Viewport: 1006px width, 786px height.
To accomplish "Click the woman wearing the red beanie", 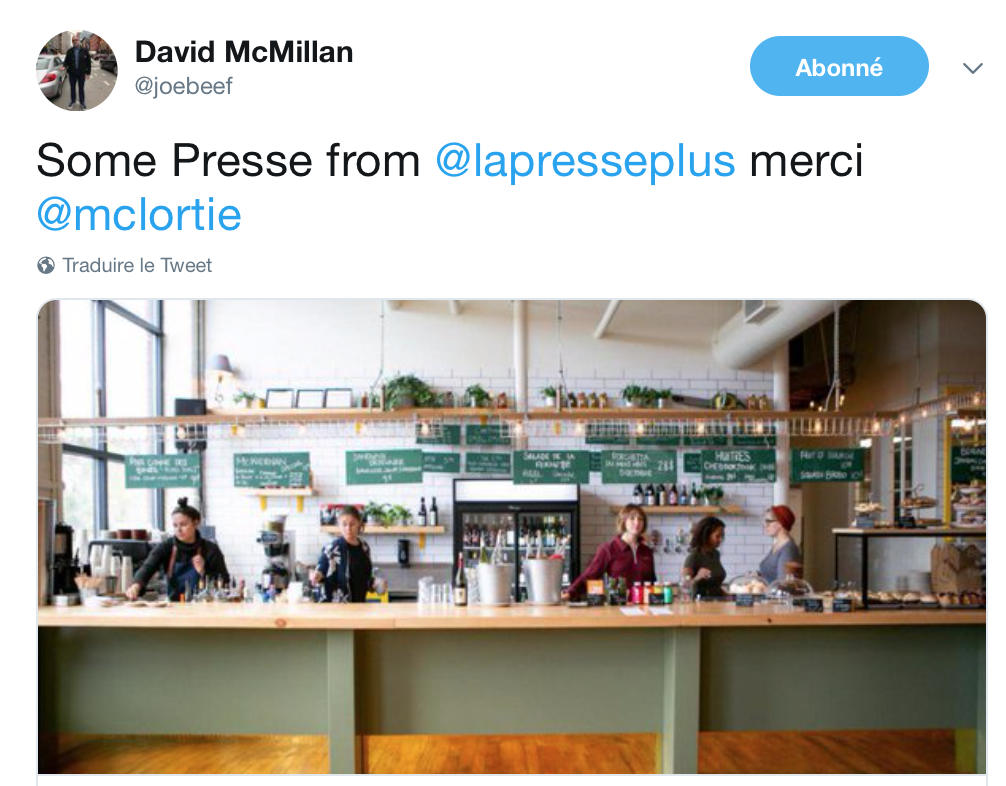I will [778, 544].
